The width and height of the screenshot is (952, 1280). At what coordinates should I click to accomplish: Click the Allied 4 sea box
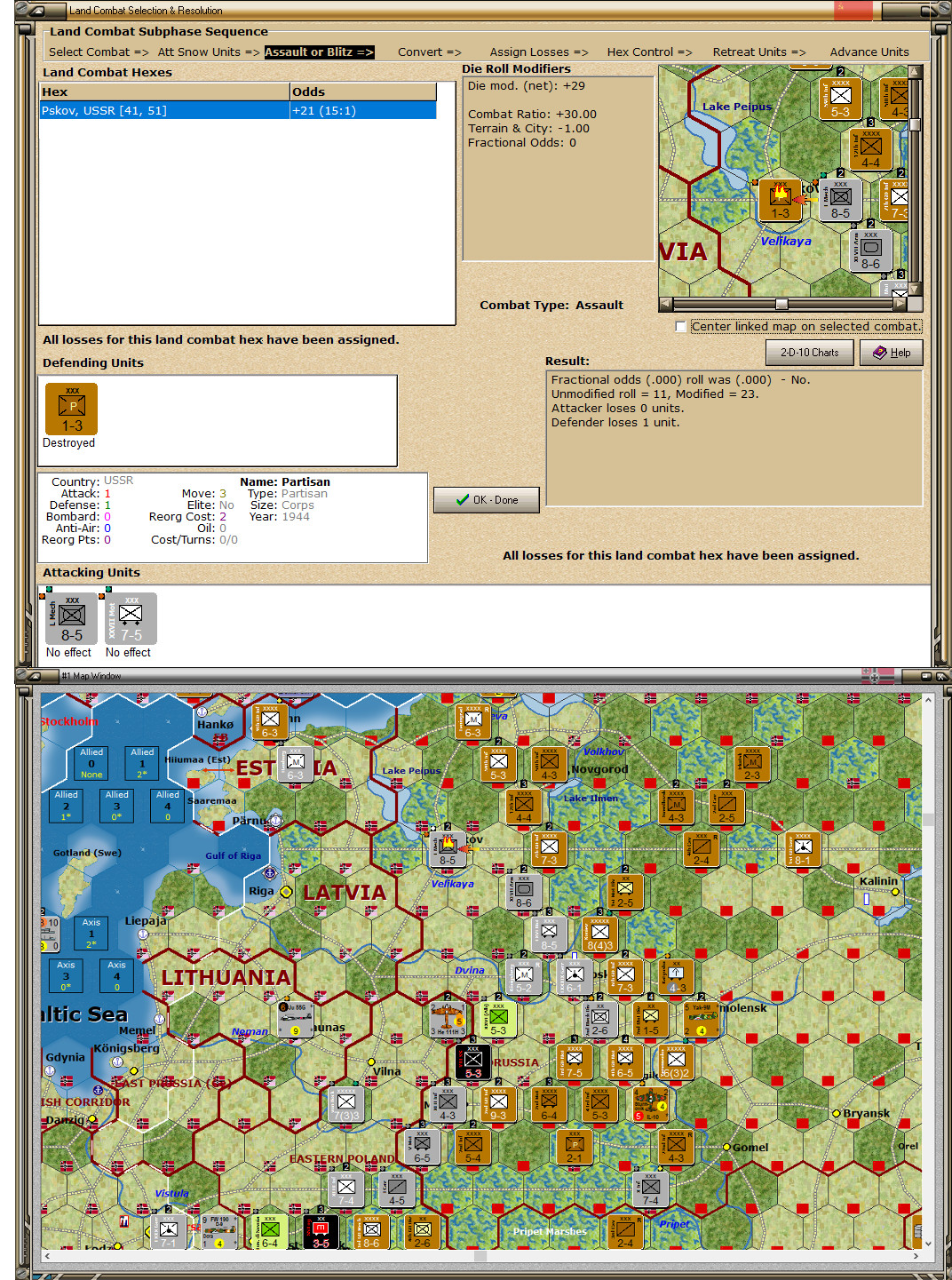[167, 806]
